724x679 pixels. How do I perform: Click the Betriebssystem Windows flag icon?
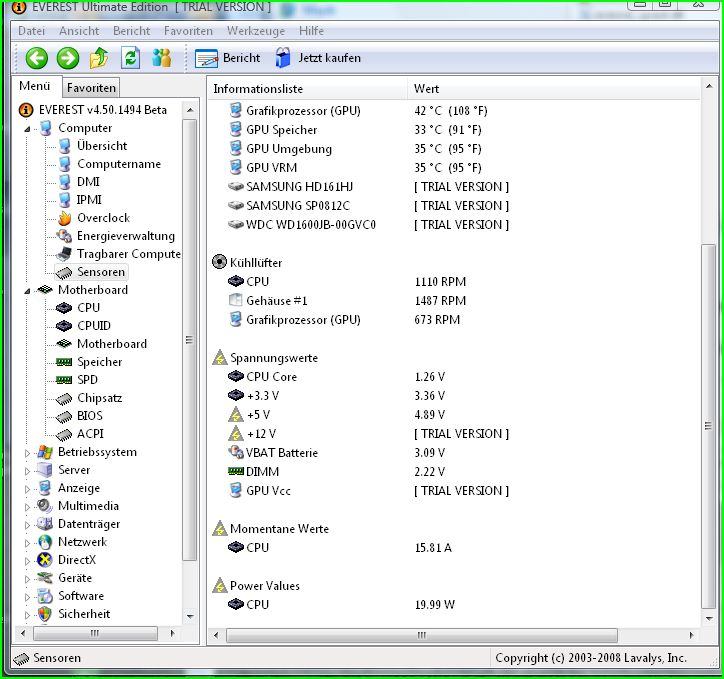(45, 452)
